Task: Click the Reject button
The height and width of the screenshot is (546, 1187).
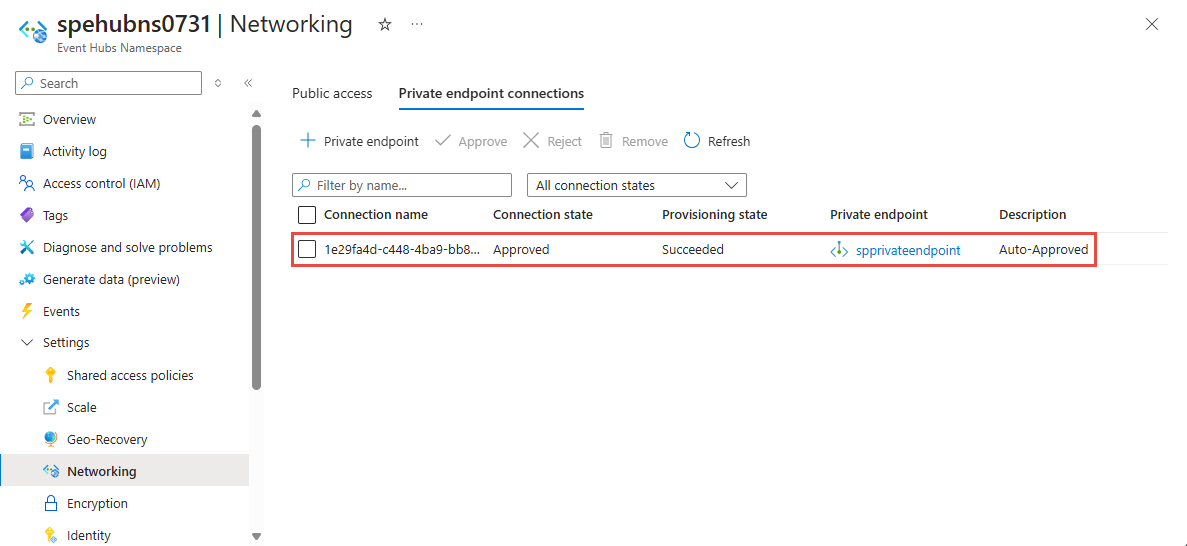Action: point(553,141)
